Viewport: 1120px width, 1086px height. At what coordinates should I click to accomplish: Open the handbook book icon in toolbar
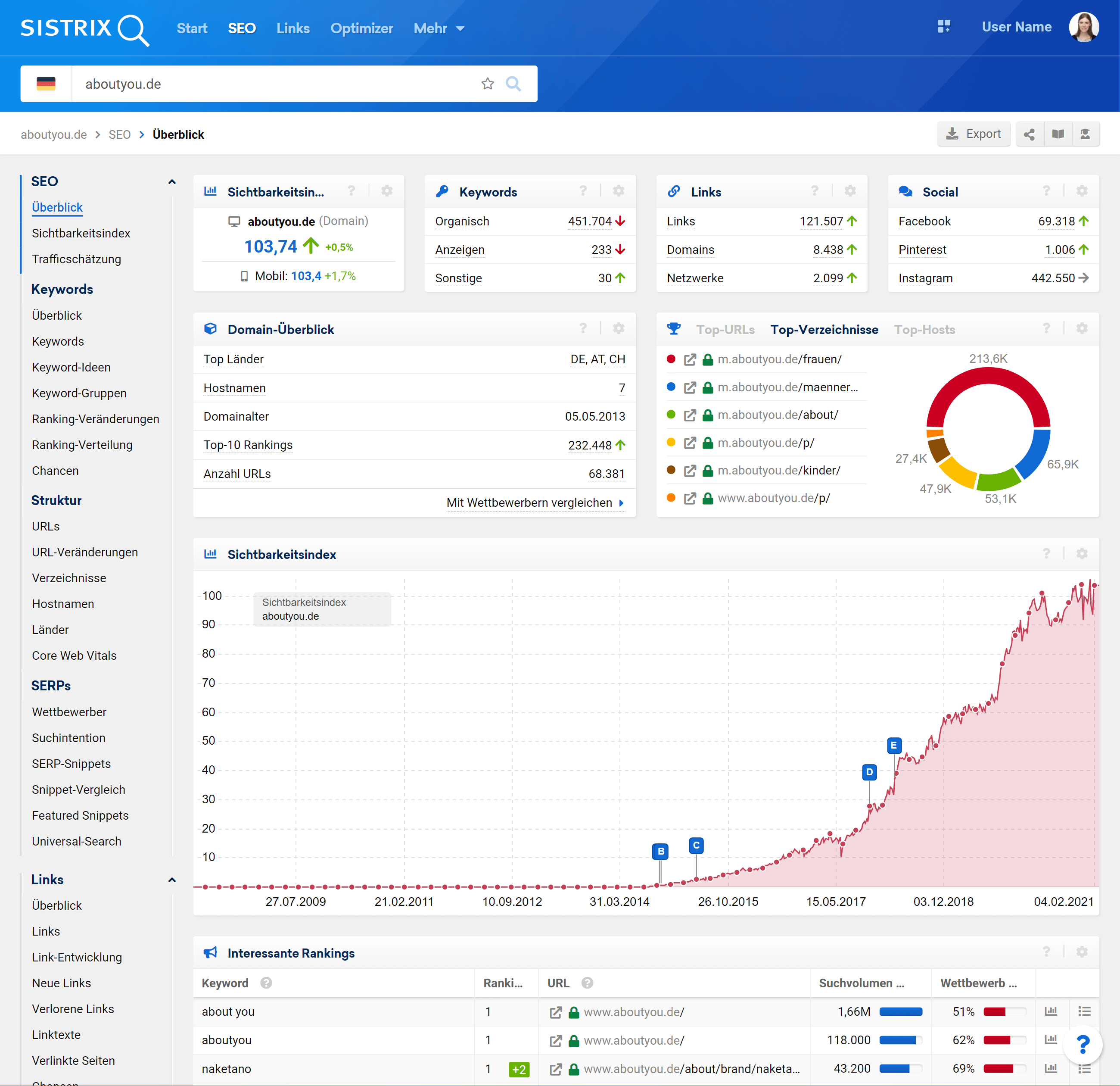(x=1058, y=134)
